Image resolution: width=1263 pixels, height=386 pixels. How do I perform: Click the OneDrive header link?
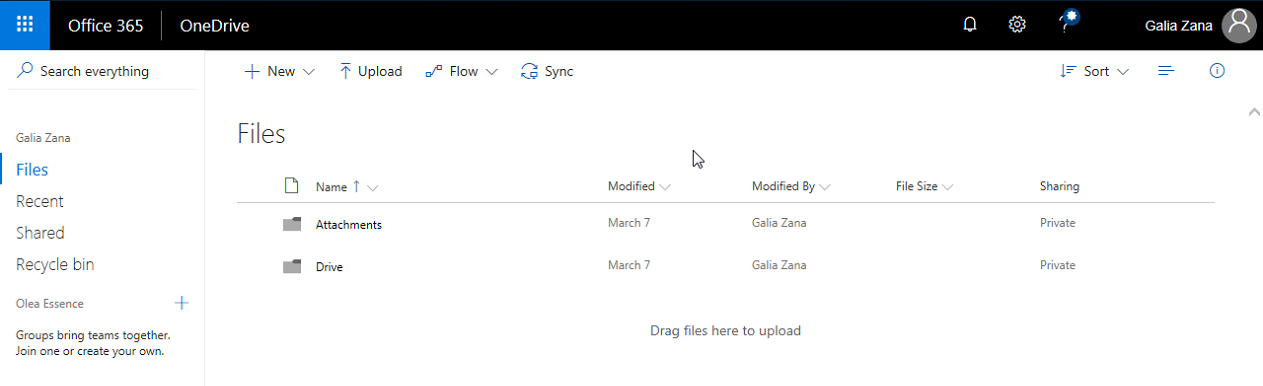(214, 26)
